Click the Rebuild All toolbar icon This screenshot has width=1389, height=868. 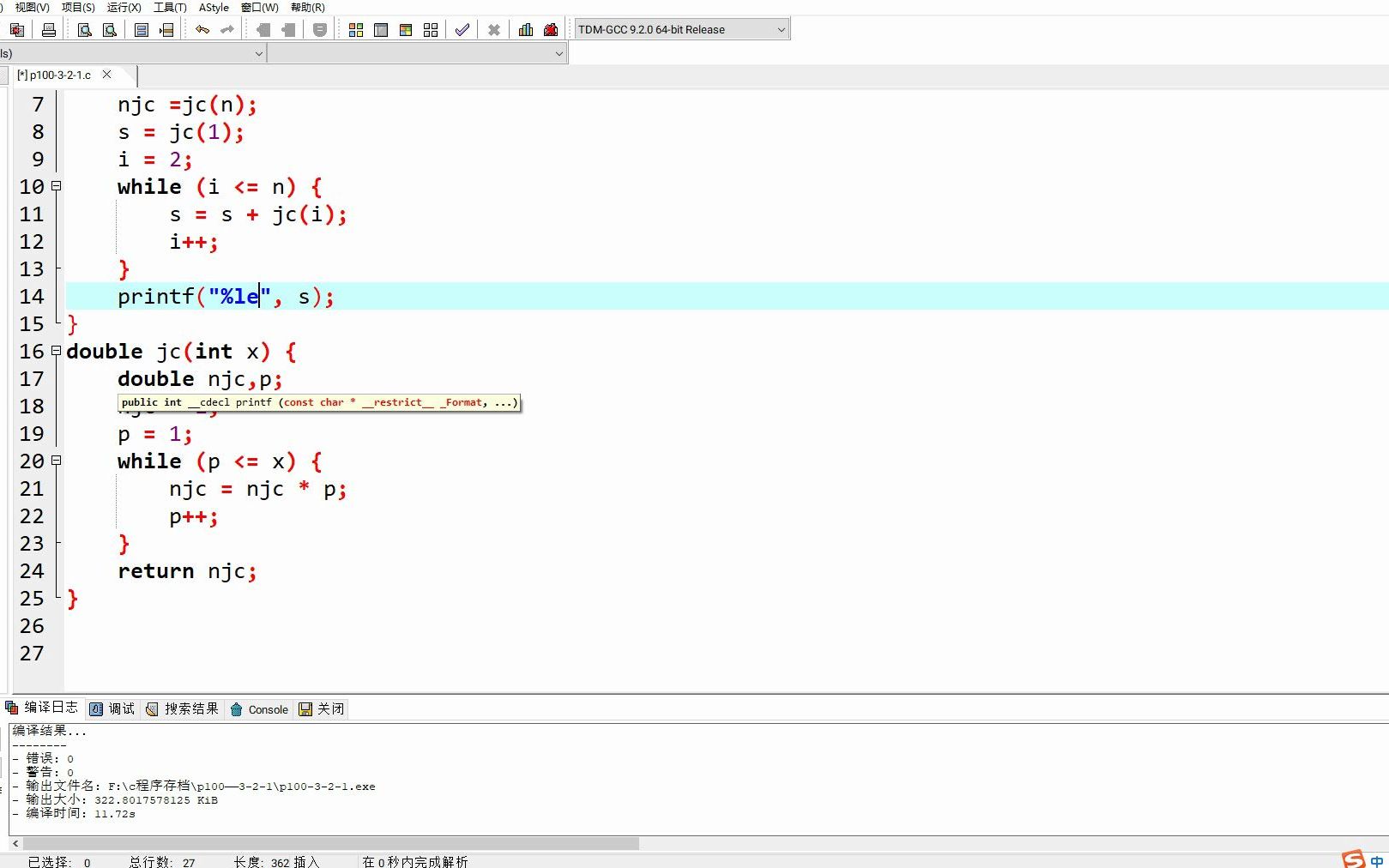[x=431, y=30]
